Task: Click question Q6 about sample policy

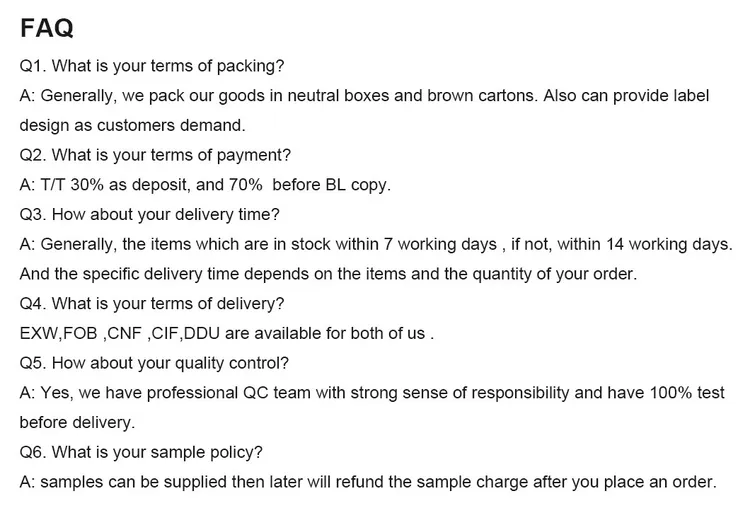Action: [141, 453]
